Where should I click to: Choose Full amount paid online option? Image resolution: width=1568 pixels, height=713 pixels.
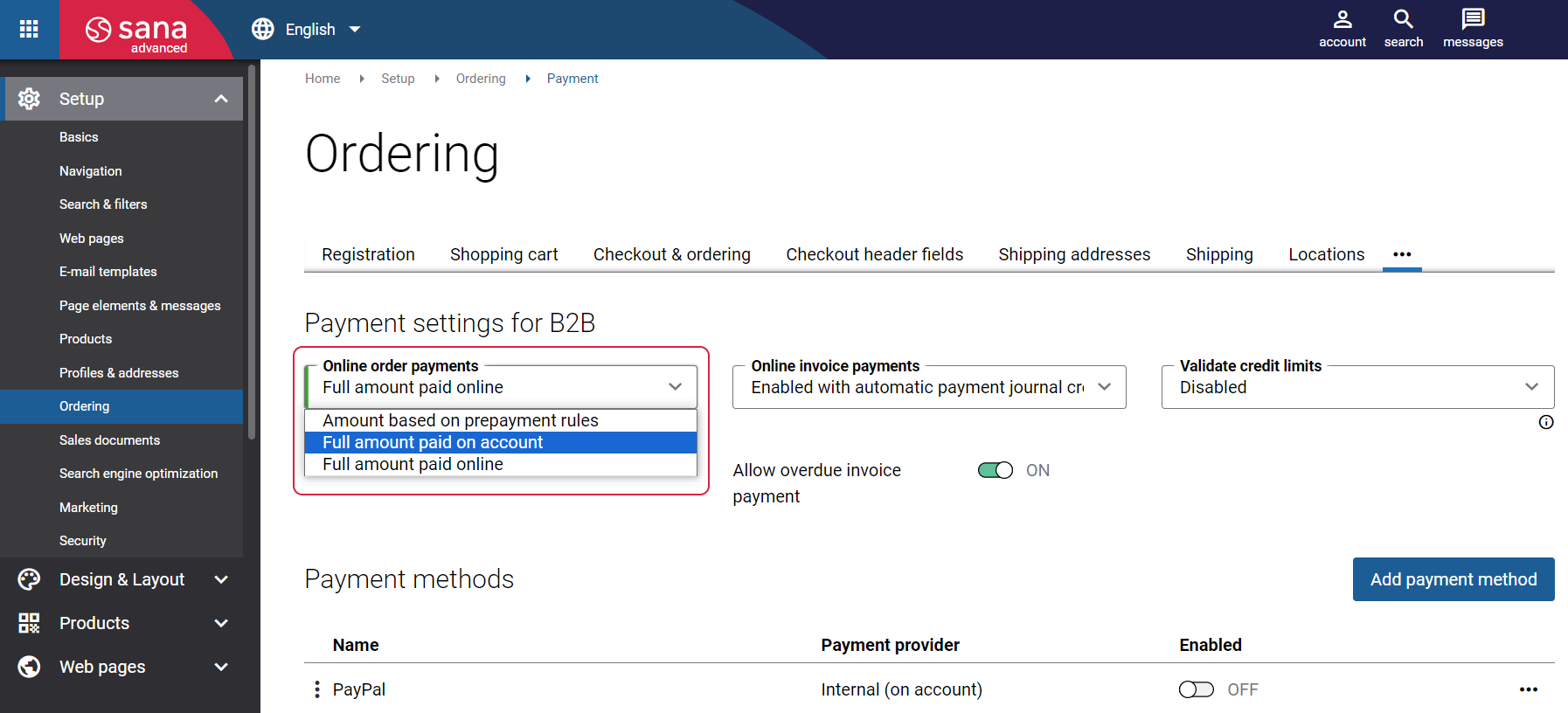click(501, 464)
